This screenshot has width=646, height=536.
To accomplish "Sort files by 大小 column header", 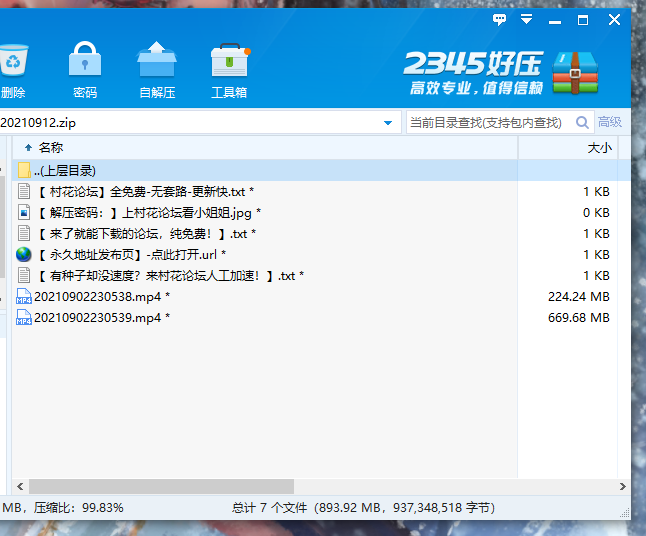I will (598, 147).
